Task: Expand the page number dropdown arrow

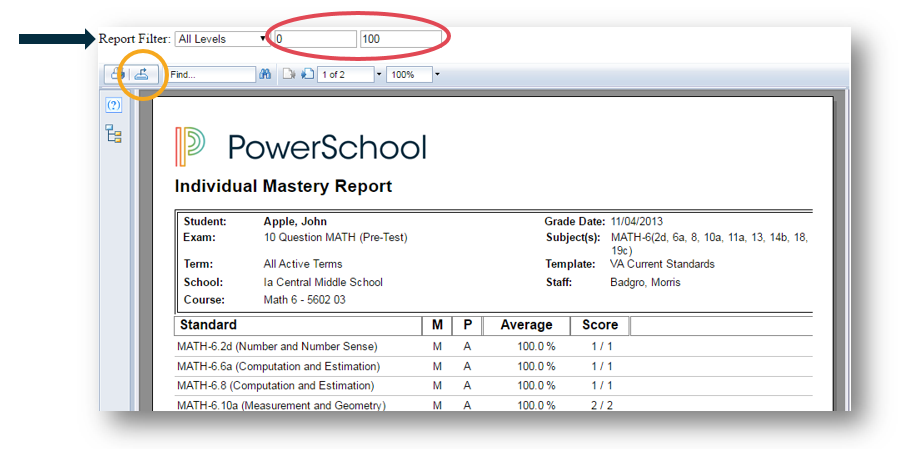Action: [x=378, y=75]
